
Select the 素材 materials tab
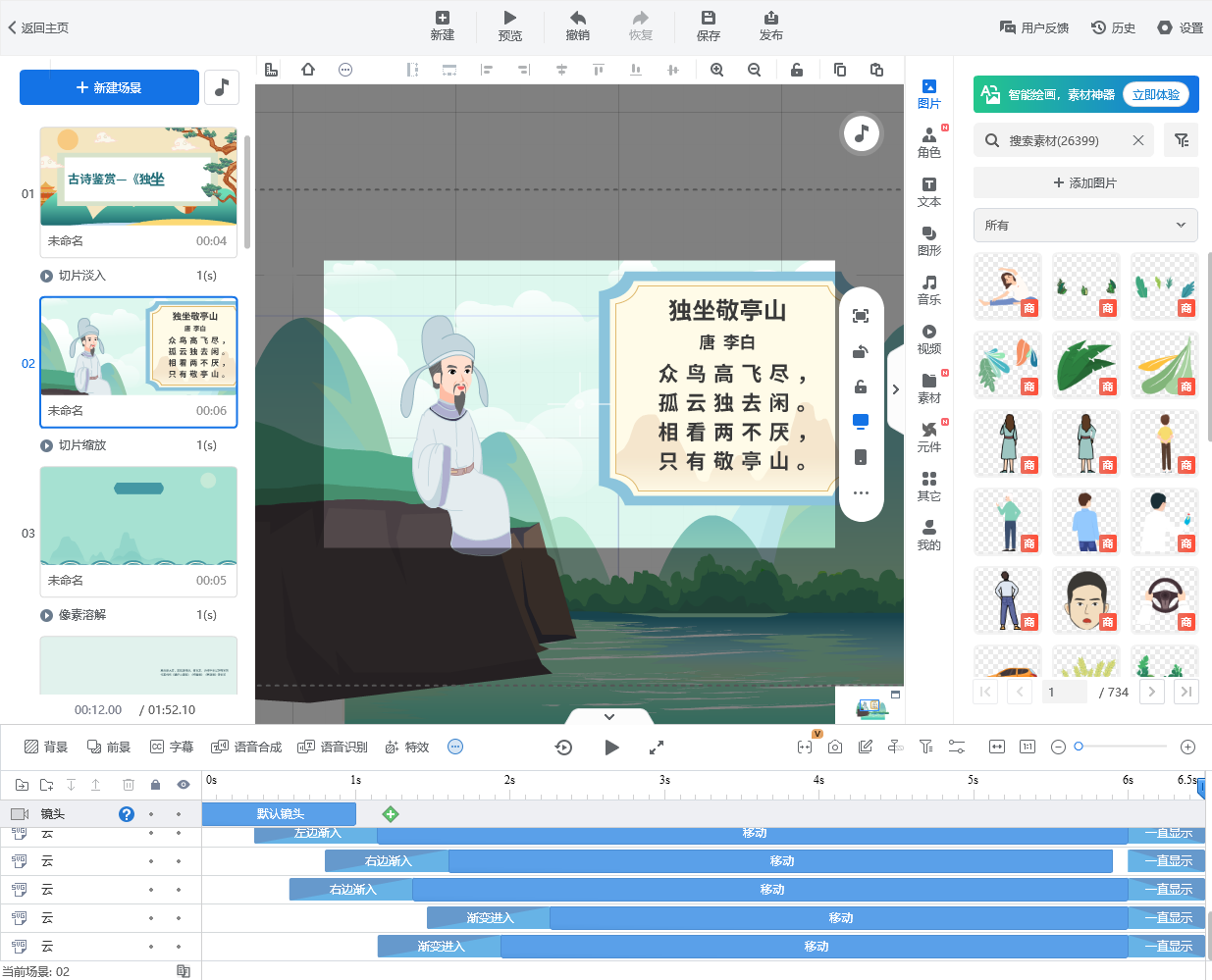click(929, 387)
